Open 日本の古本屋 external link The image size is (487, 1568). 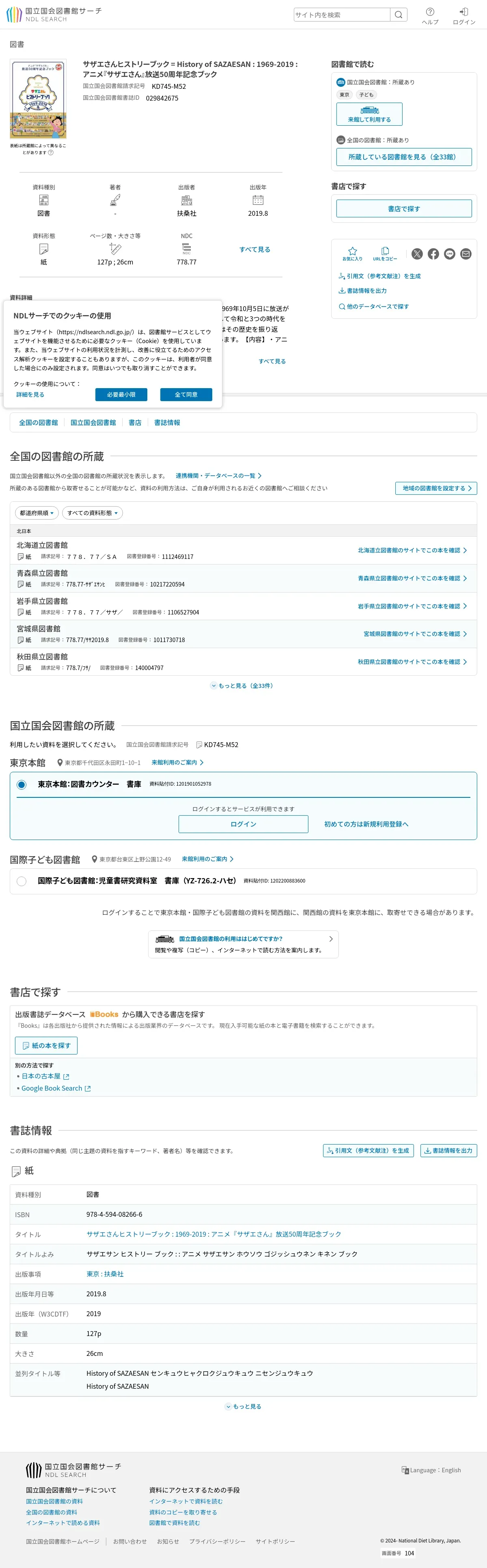point(45,1077)
